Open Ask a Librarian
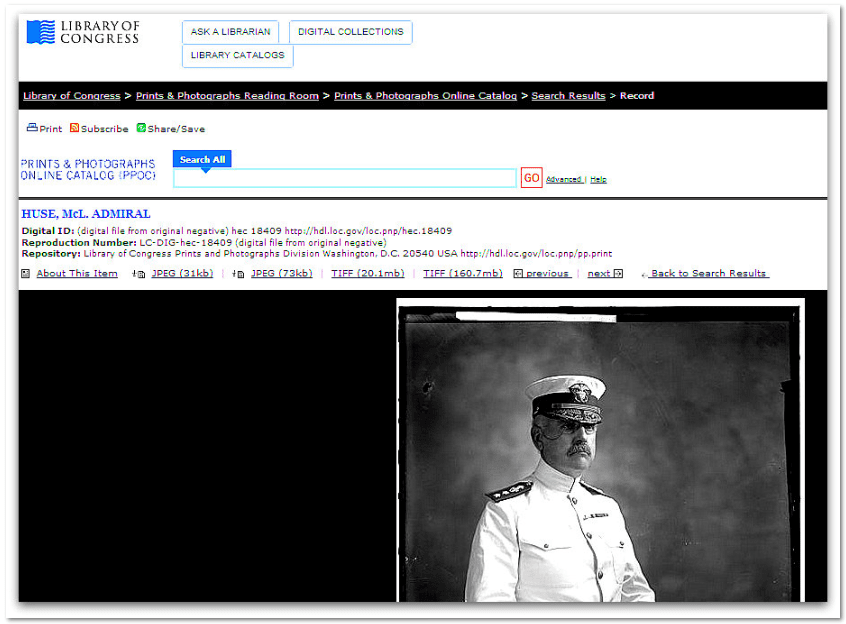Screen dimensions: 846x624 click(230, 32)
